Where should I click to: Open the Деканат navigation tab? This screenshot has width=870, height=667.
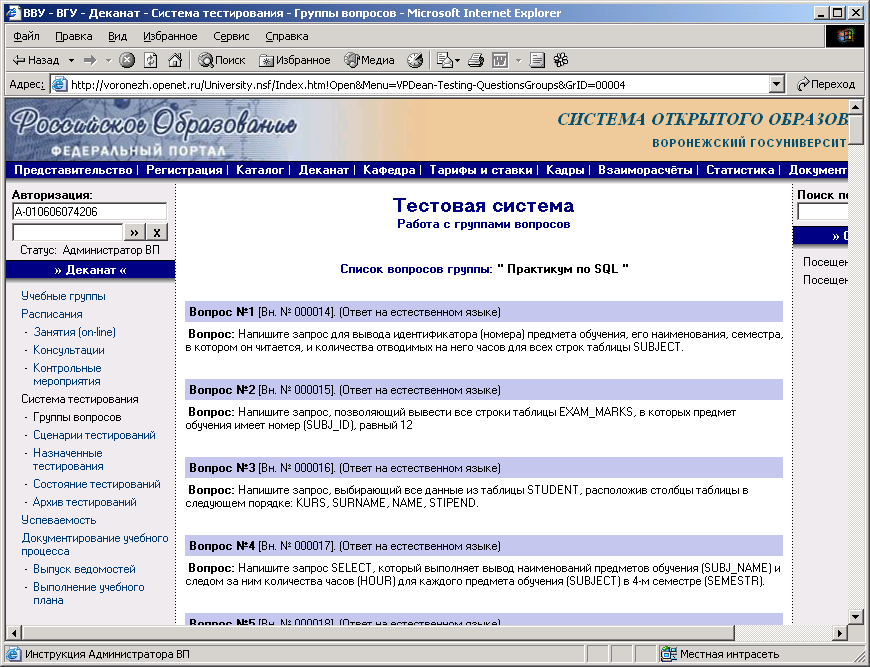[x=323, y=170]
